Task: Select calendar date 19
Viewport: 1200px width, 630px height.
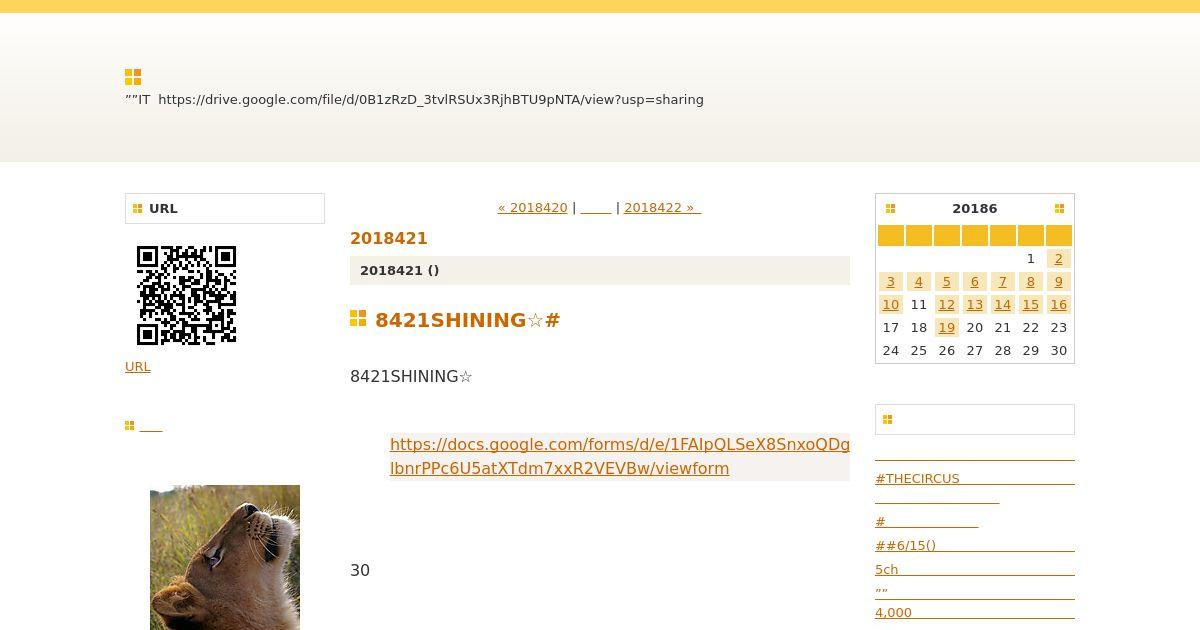Action: [947, 328]
